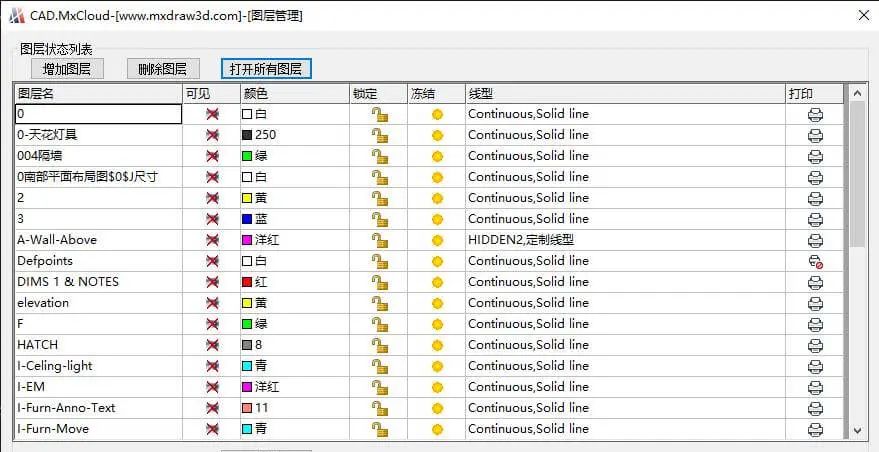
Task: Toggle visibility of I-Celing-light layer
Action: tap(212, 366)
